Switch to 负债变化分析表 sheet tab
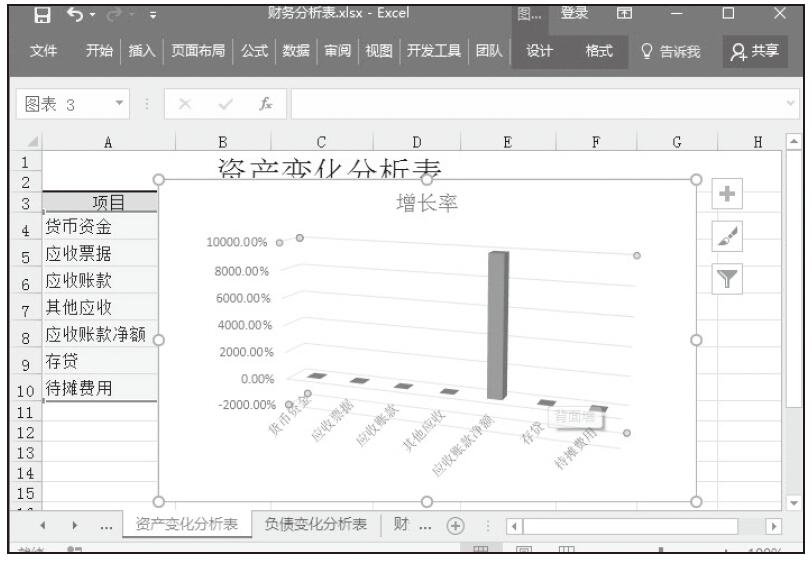This screenshot has height=561, width=812. pyautogui.click(x=315, y=524)
